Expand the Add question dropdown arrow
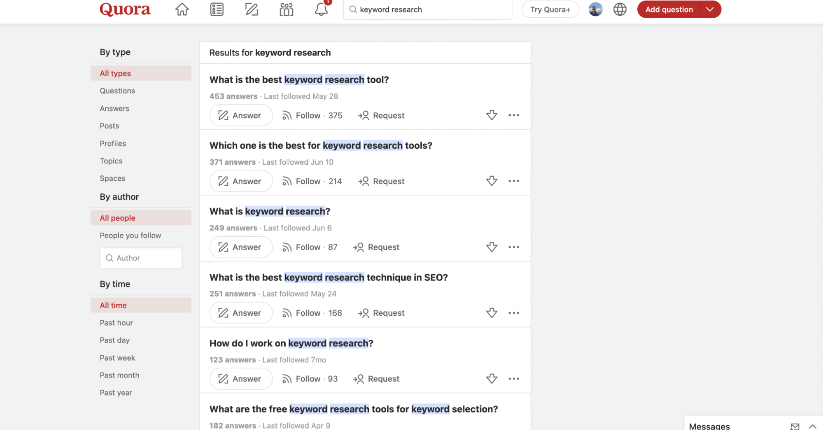823x430 pixels. [710, 10]
